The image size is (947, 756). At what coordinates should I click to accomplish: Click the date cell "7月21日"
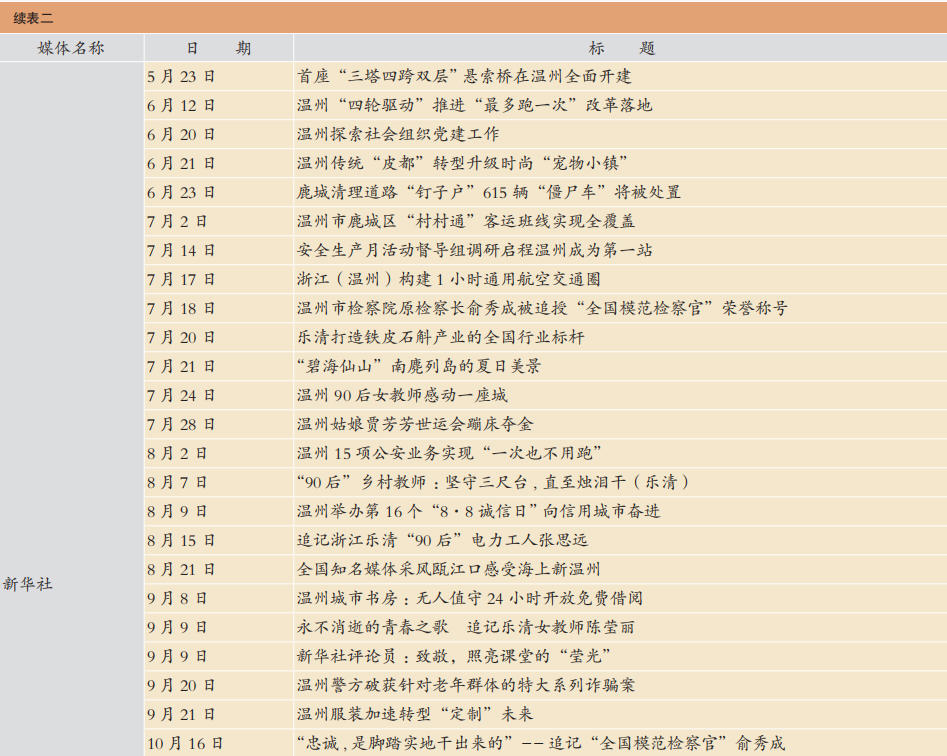pyautogui.click(x=181, y=367)
